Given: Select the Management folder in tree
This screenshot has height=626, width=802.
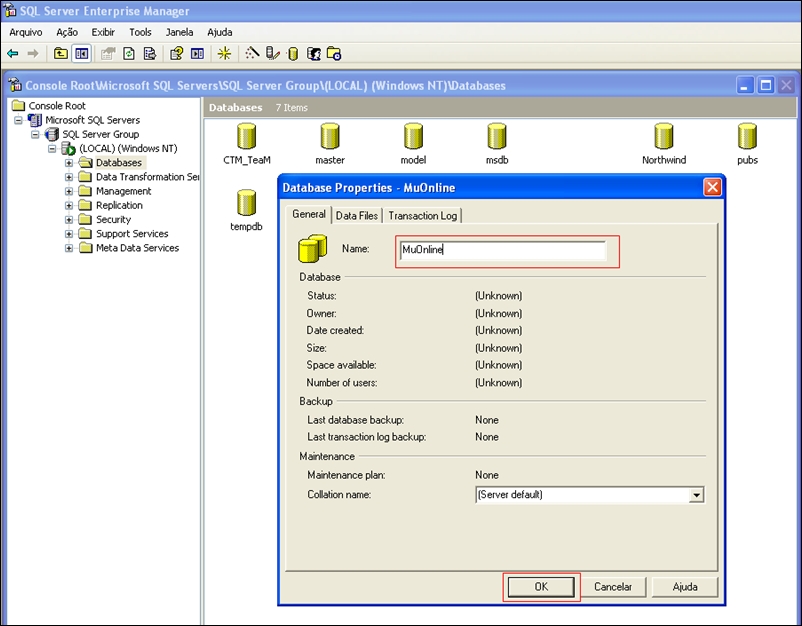Looking at the screenshot, I should click(115, 191).
